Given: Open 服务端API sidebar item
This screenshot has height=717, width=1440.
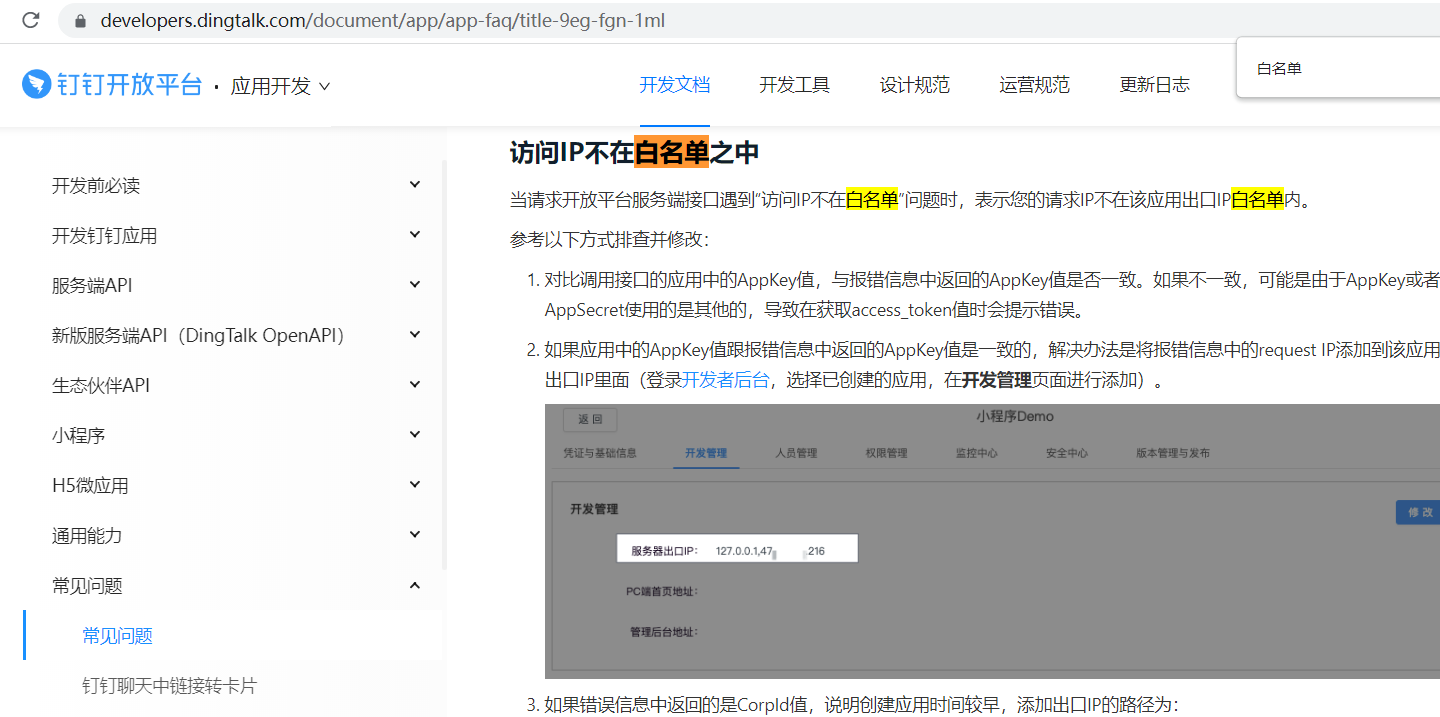Looking at the screenshot, I should click(93, 285).
